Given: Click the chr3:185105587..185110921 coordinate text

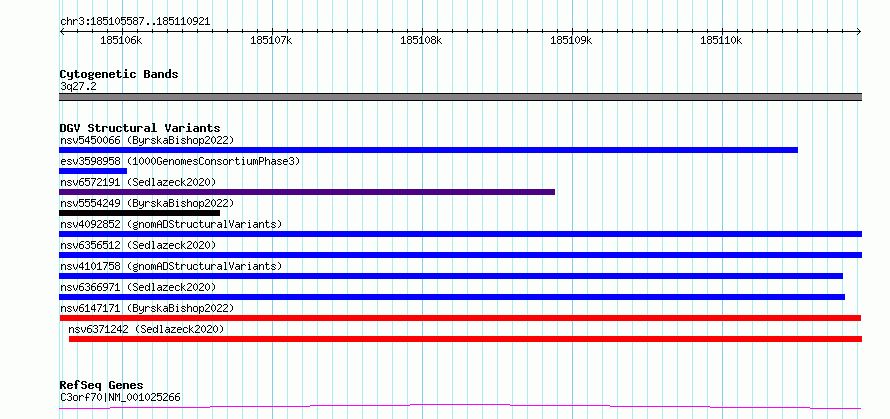Looking at the screenshot, I should [x=135, y=22].
